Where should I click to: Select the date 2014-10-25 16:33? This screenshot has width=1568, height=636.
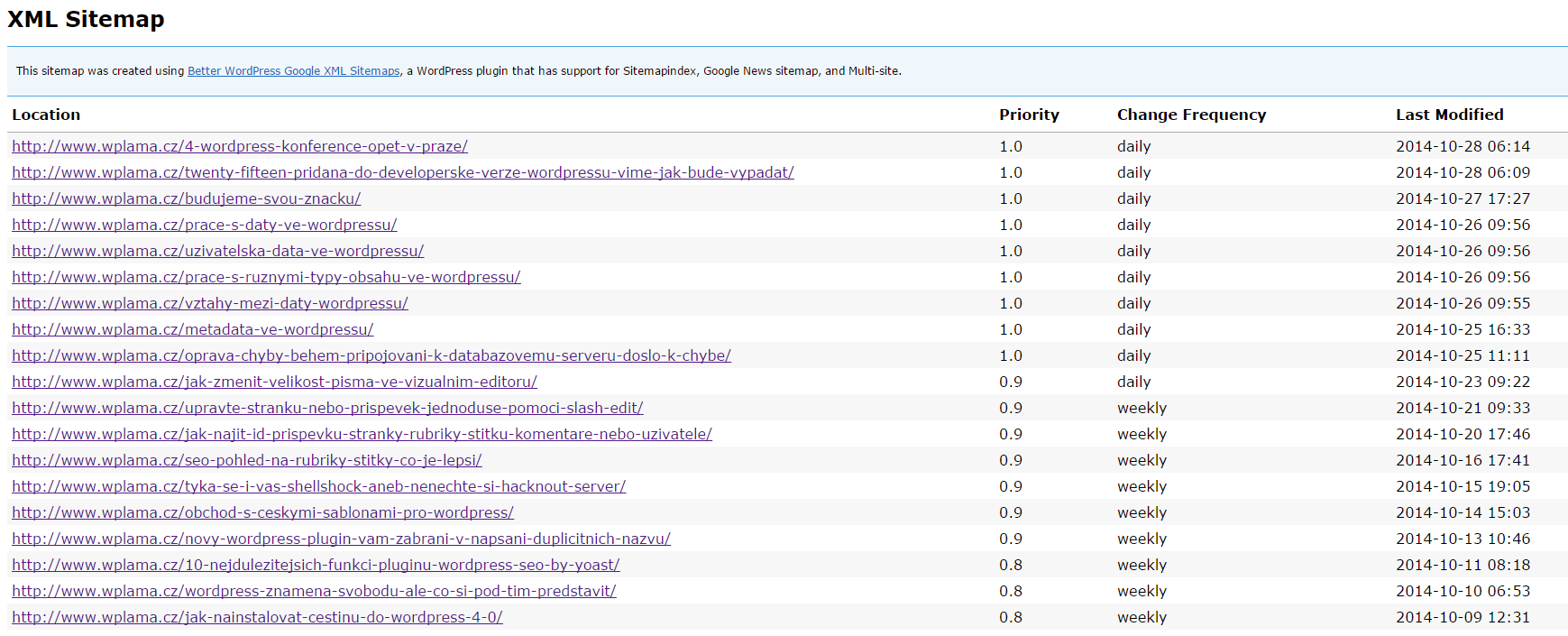point(1463,329)
